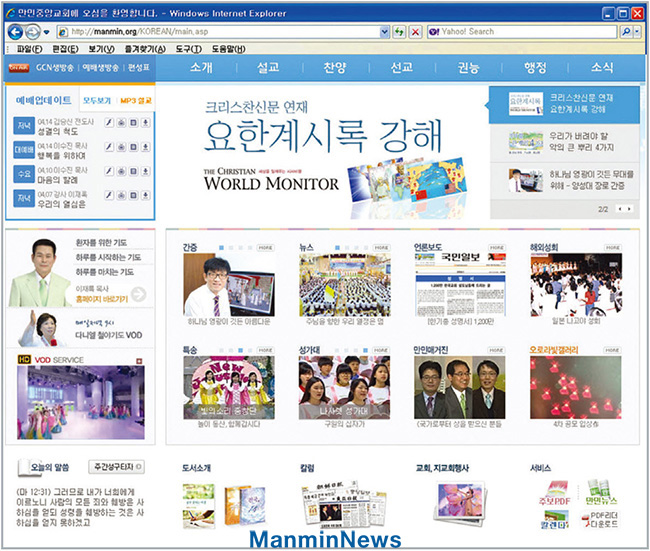Image resolution: width=650 pixels, height=551 pixels.
Task: Open the 설교 navigation tab
Action: 268,67
